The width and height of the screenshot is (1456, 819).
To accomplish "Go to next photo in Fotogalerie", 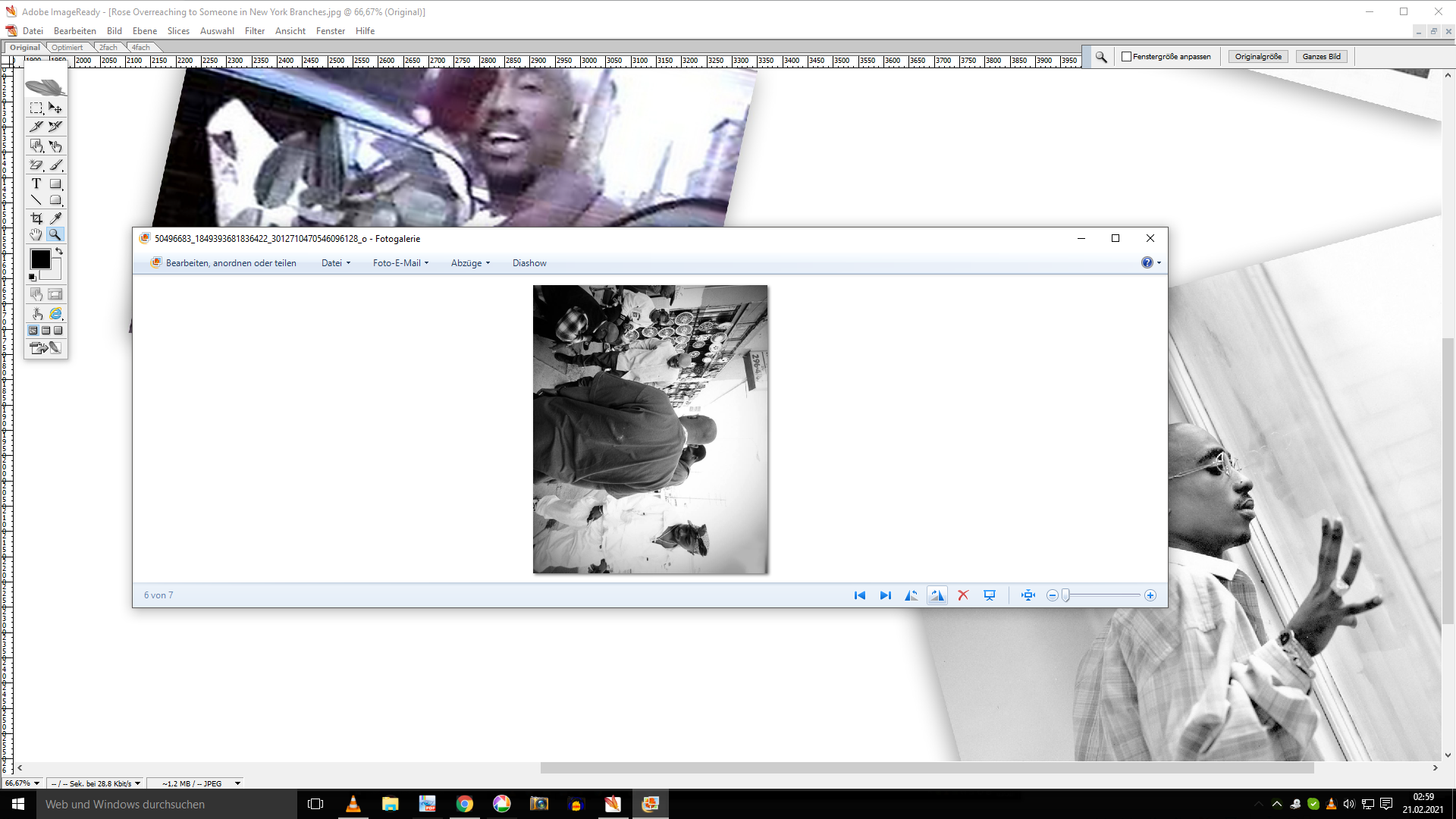I will 885,595.
